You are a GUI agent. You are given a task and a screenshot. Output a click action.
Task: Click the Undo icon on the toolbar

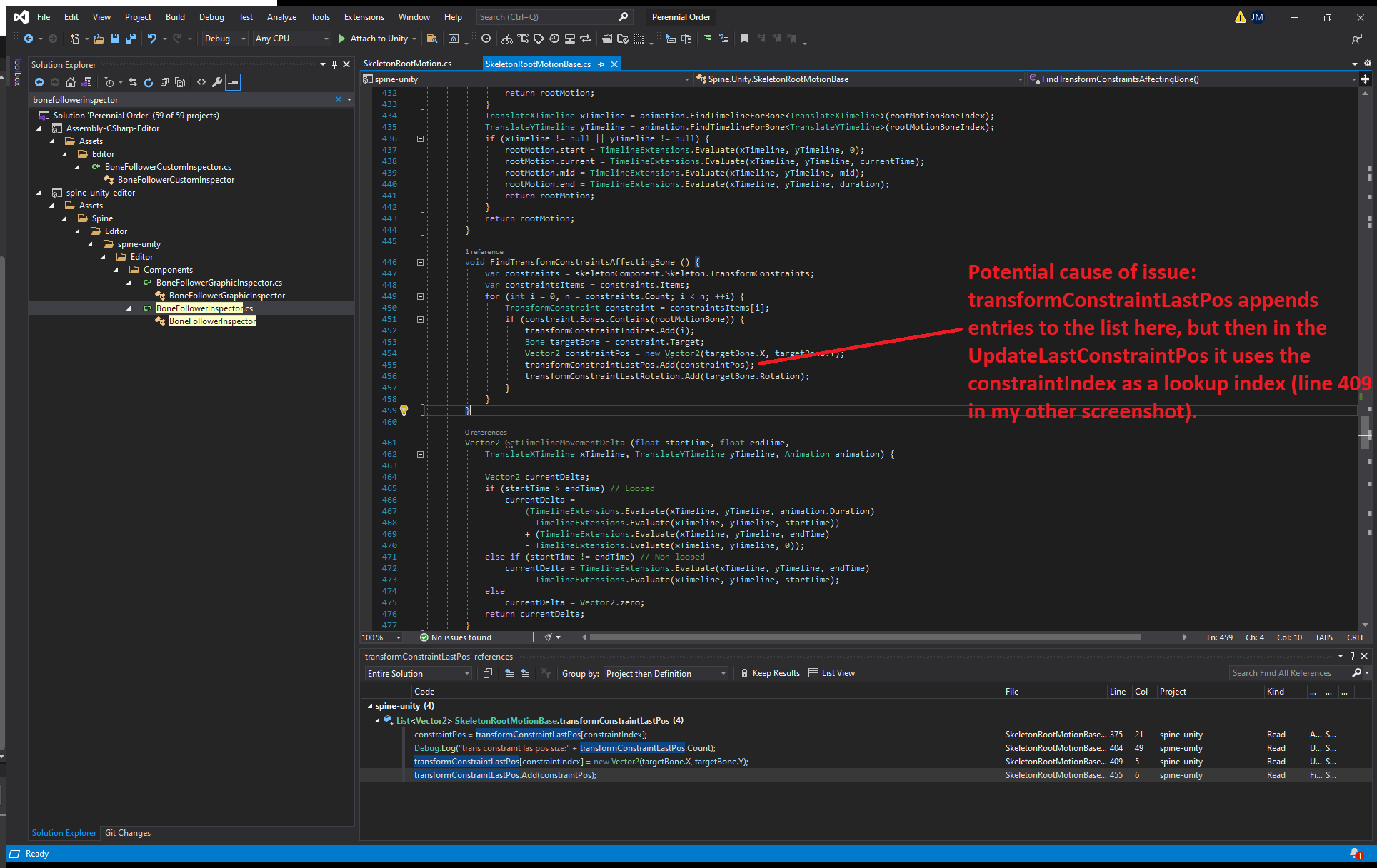(x=151, y=39)
